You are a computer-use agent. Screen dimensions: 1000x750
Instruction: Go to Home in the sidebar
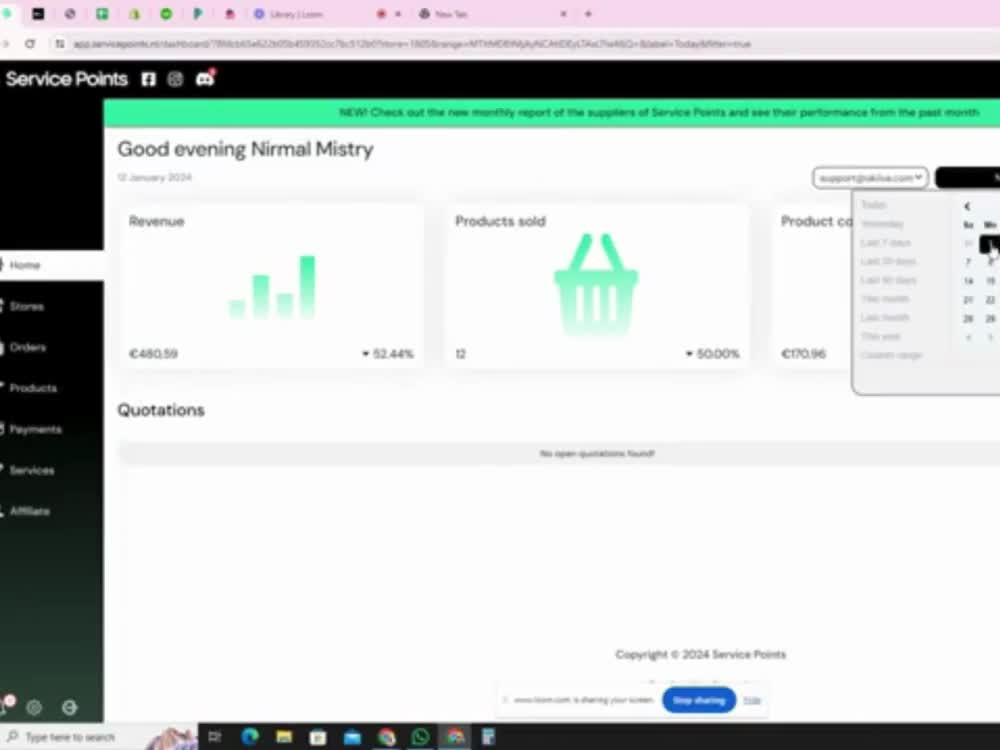pyautogui.click(x=52, y=265)
